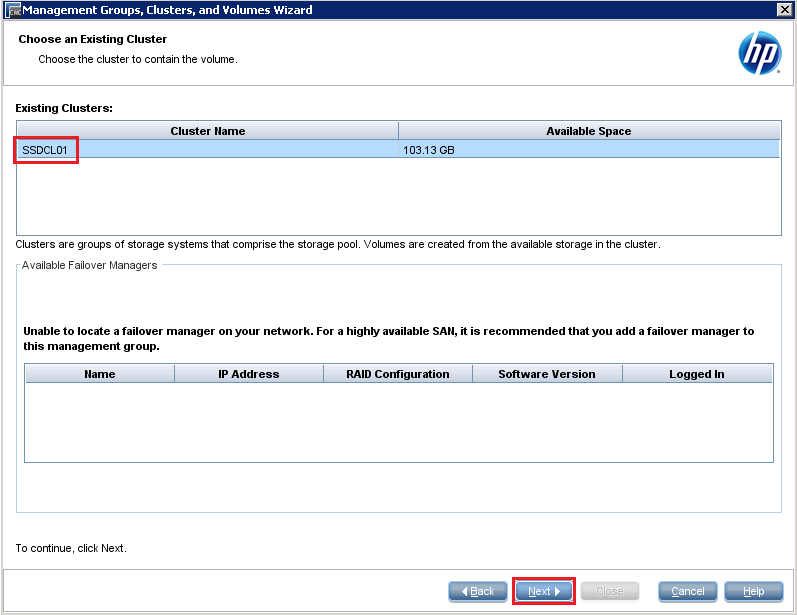The height and width of the screenshot is (615, 797).
Task: Click the Logged In column header
Action: (x=696, y=374)
